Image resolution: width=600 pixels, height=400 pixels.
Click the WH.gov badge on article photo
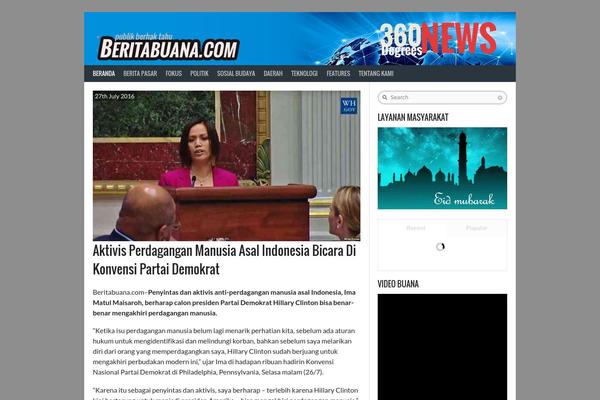[x=349, y=106]
